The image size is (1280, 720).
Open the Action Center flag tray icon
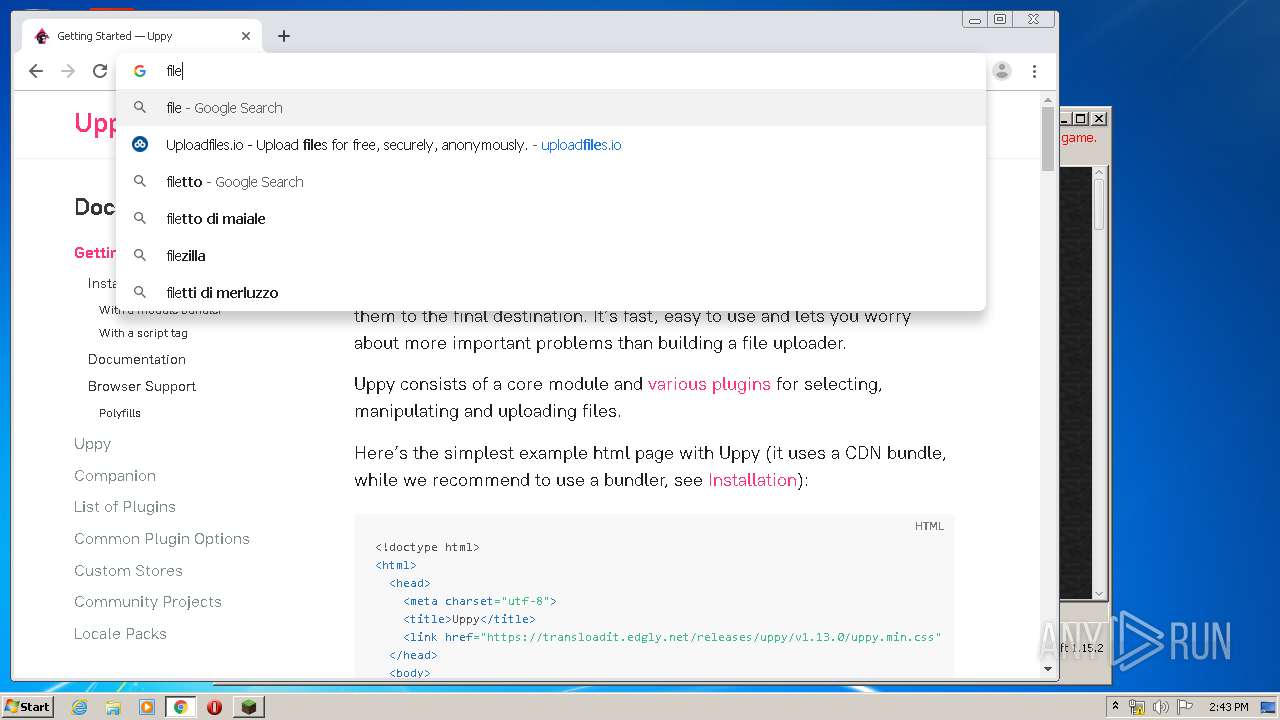(x=1185, y=707)
